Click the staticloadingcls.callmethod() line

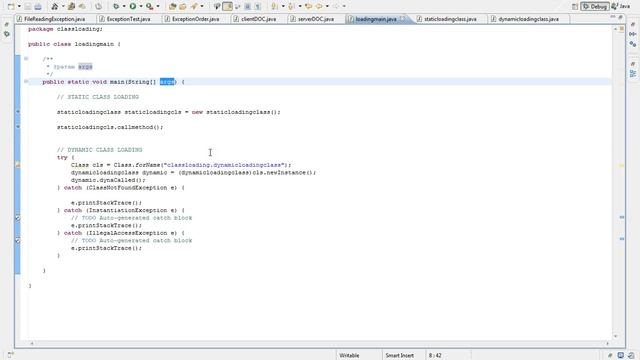[x=110, y=127]
